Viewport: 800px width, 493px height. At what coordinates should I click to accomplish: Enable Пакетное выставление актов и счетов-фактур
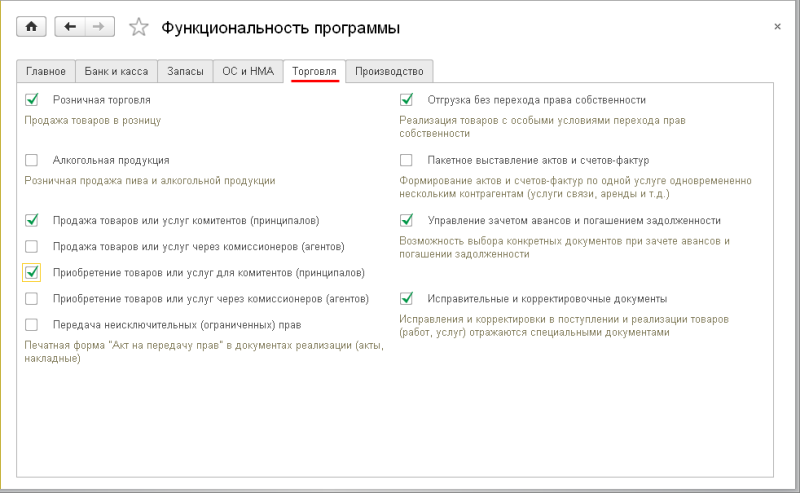click(x=406, y=160)
